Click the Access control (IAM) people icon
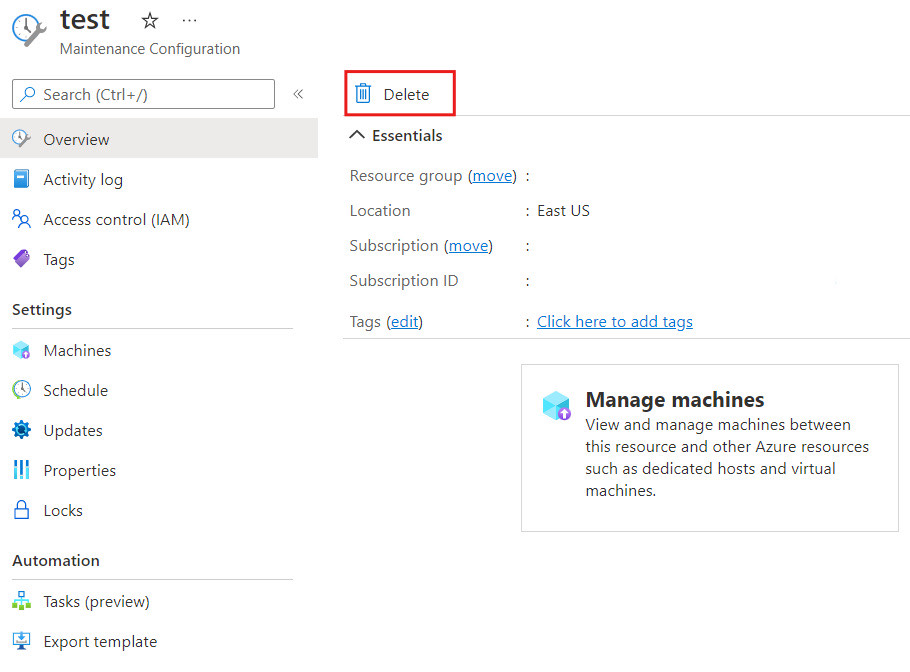 (22, 219)
